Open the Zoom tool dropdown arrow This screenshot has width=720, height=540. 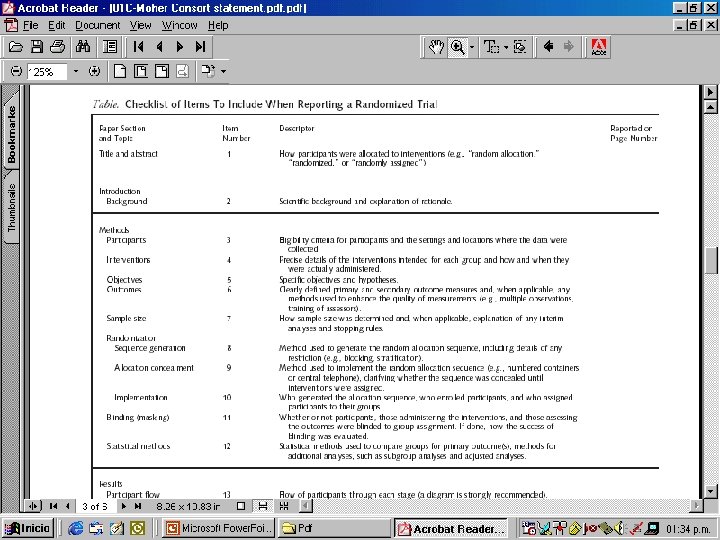472,47
